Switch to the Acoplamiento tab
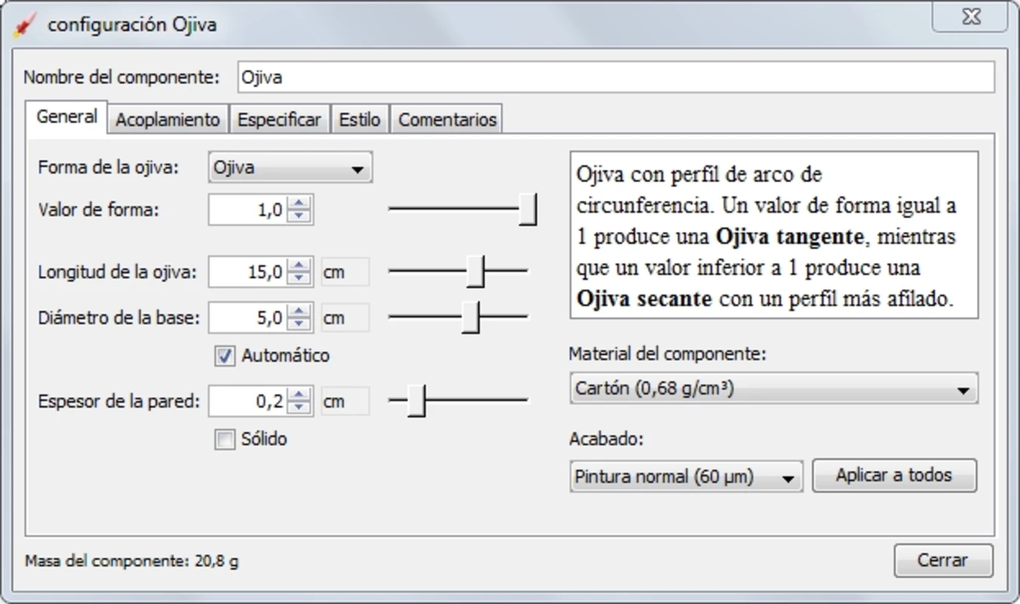Image resolution: width=1020 pixels, height=604 pixels. [x=168, y=118]
